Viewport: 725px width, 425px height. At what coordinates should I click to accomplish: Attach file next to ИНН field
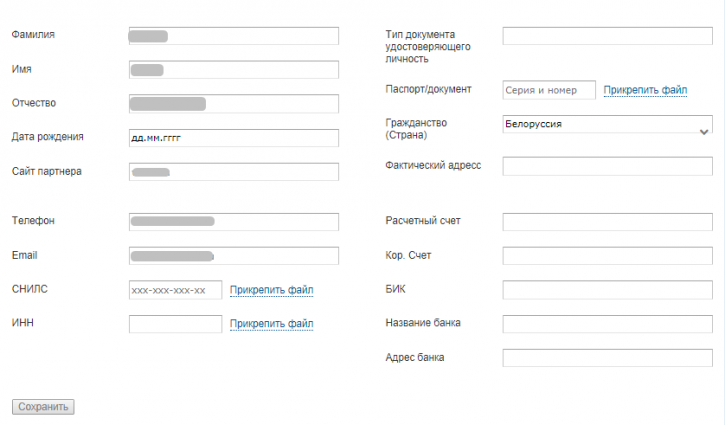[x=271, y=324]
